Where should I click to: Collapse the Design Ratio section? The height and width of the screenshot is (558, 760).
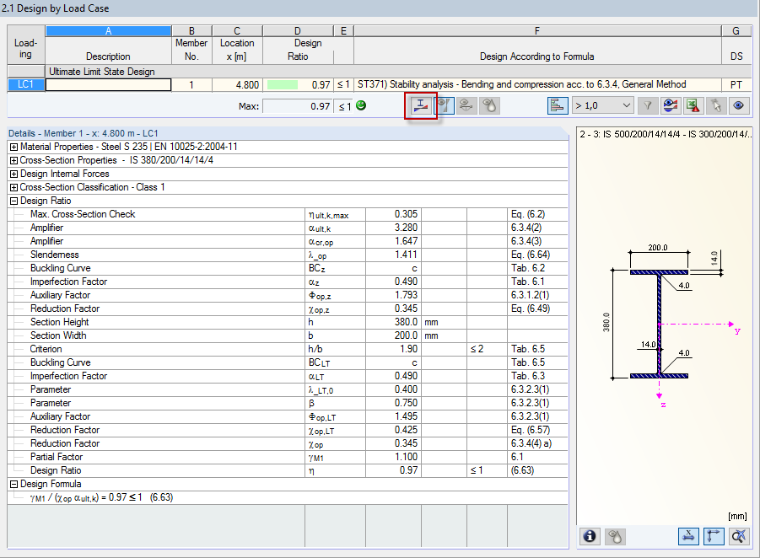pyautogui.click(x=14, y=201)
